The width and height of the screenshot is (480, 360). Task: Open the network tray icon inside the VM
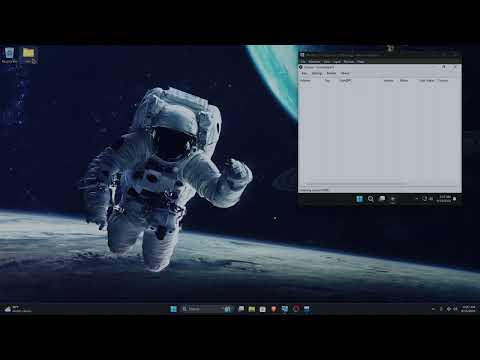click(424, 199)
